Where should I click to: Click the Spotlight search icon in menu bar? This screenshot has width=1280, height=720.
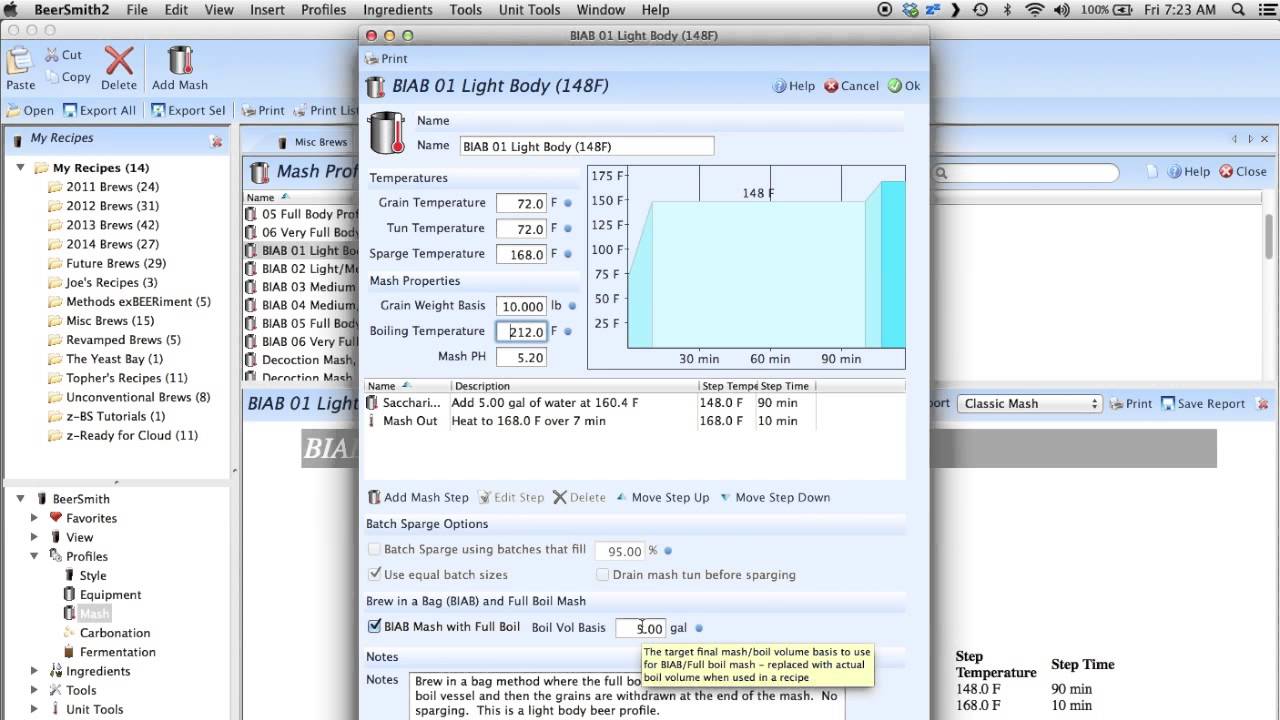point(1237,10)
